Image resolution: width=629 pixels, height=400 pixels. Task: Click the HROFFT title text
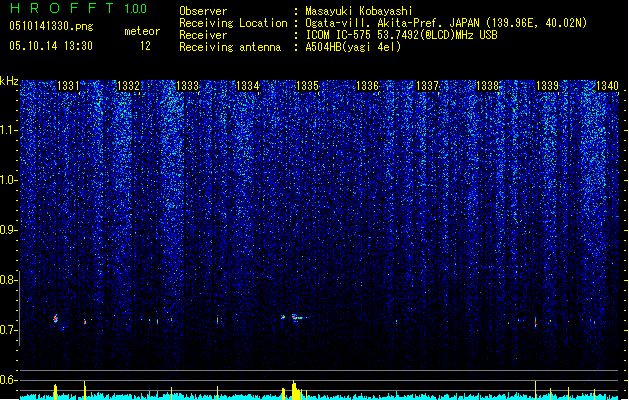[x=62, y=8]
